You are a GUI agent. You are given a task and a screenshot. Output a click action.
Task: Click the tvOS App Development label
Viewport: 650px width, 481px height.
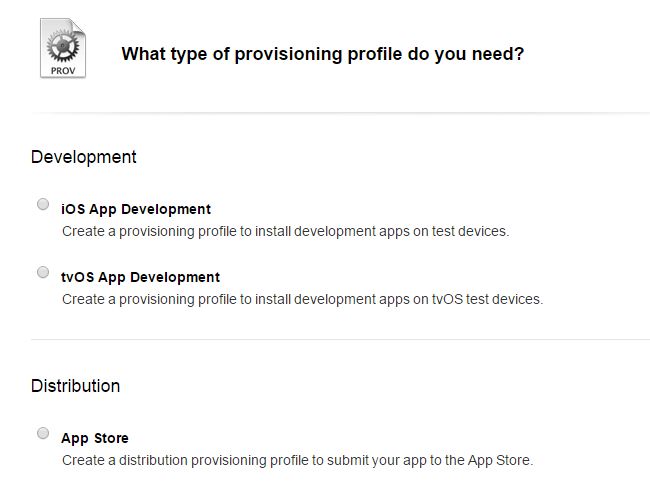140,277
